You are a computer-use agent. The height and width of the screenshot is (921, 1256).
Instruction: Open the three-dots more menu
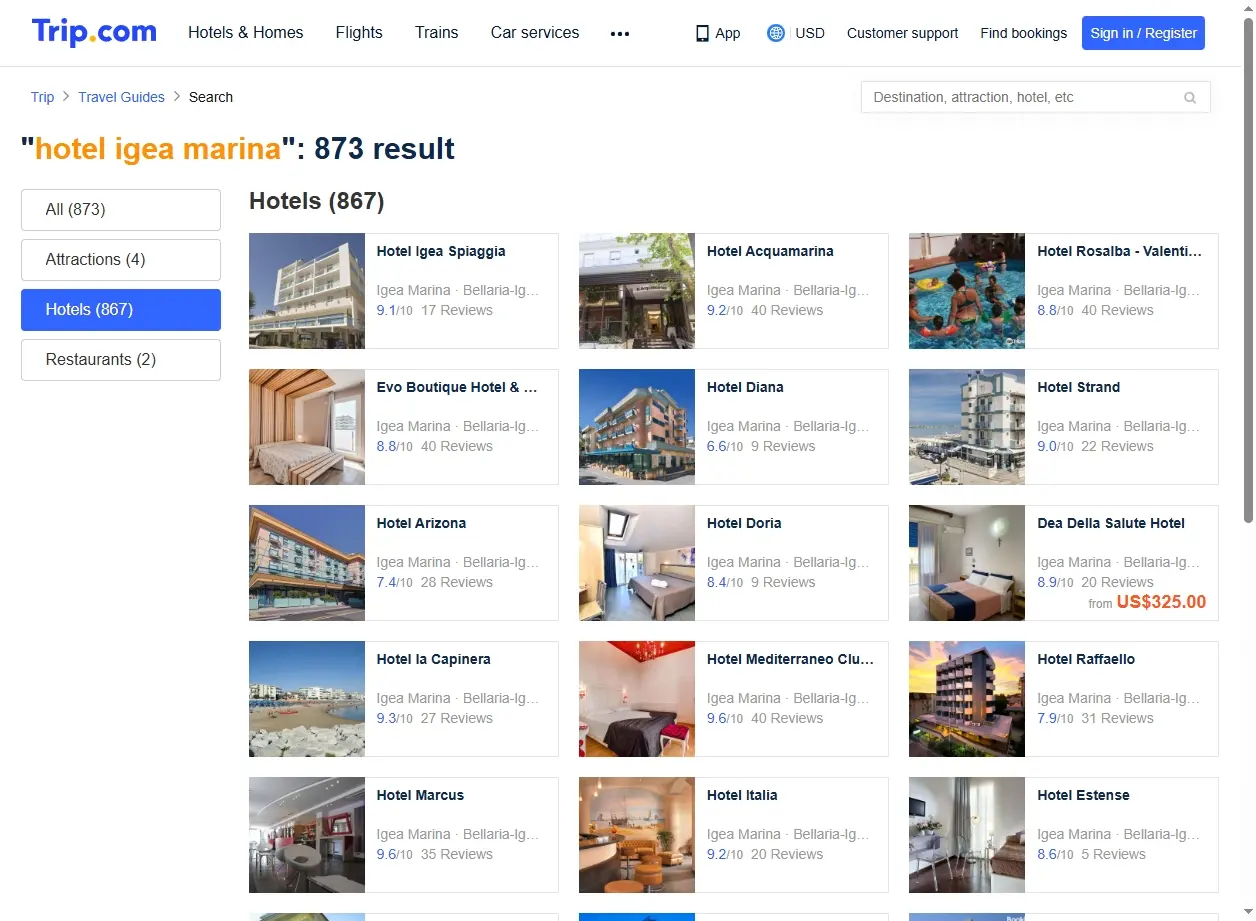click(x=620, y=33)
